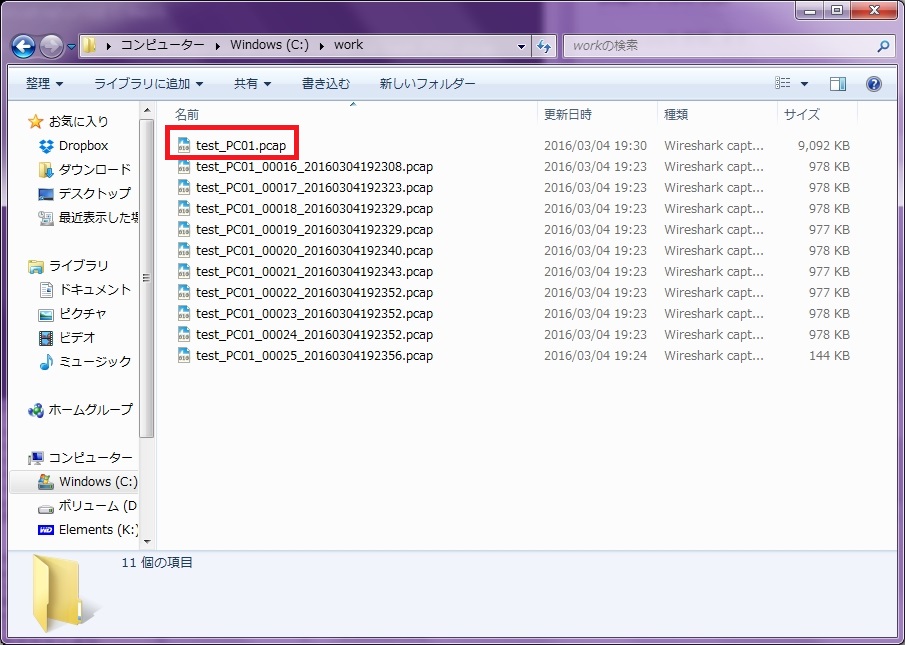Image resolution: width=905 pixels, height=645 pixels.
Task: Toggle the preview pane
Action: [837, 84]
